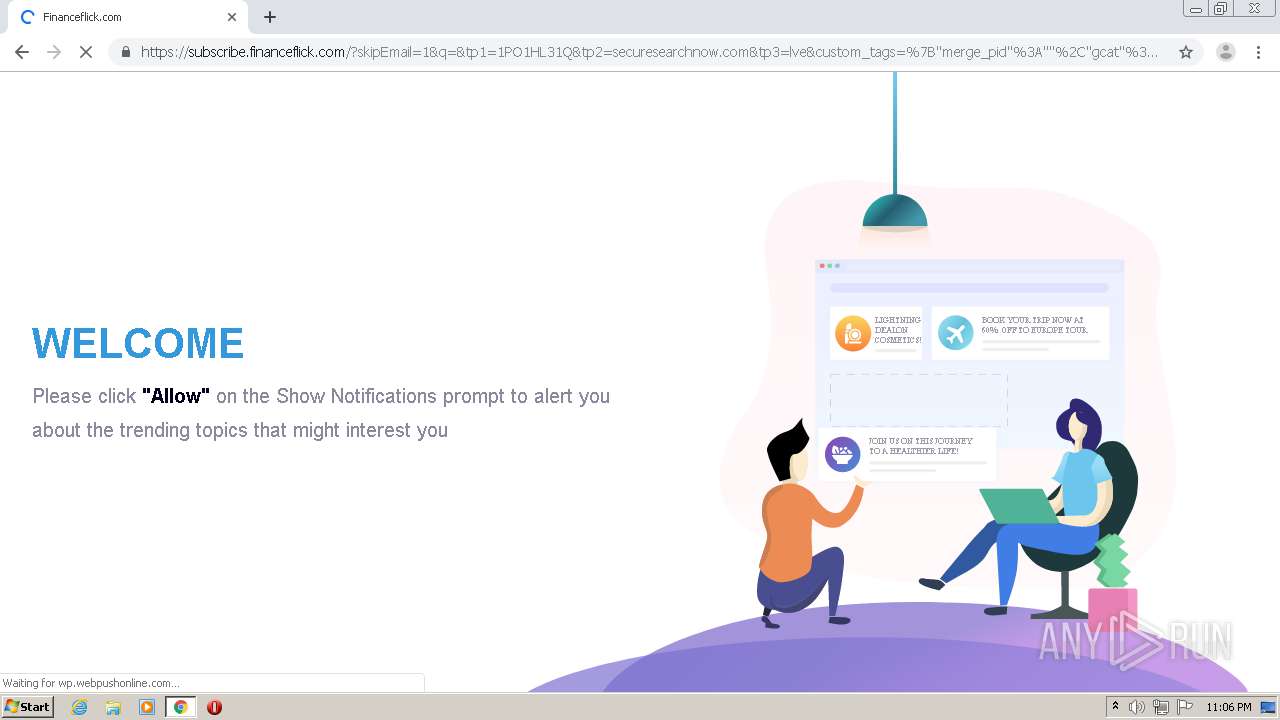Click the airplane trip offer icon

coord(955,333)
